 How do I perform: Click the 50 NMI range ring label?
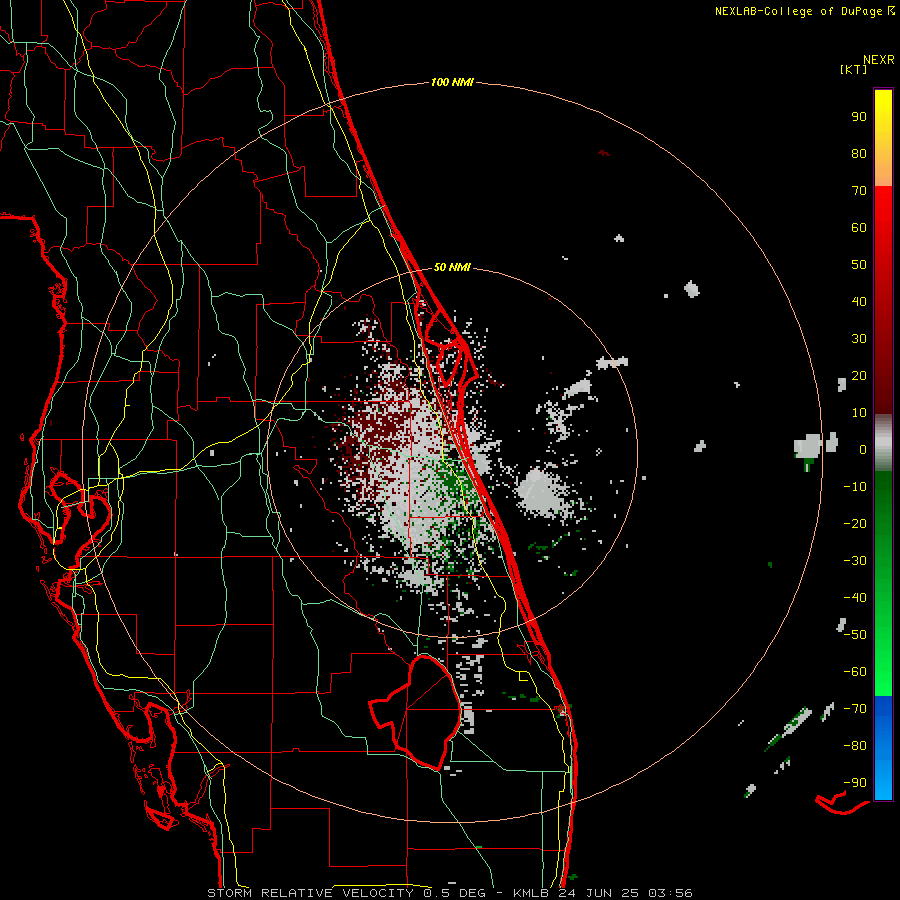point(452,267)
